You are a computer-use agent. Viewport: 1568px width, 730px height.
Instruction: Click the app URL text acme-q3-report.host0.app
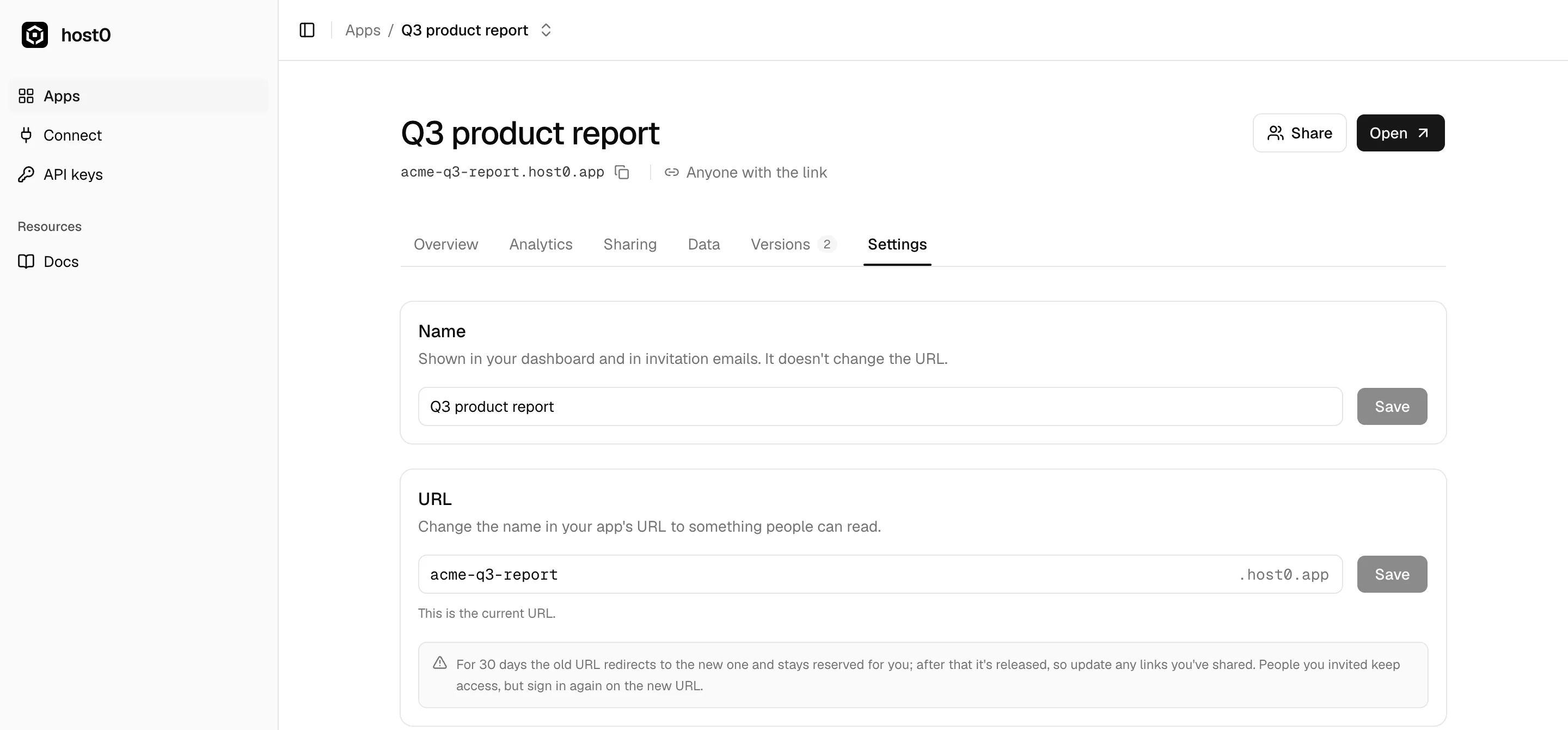[502, 172]
